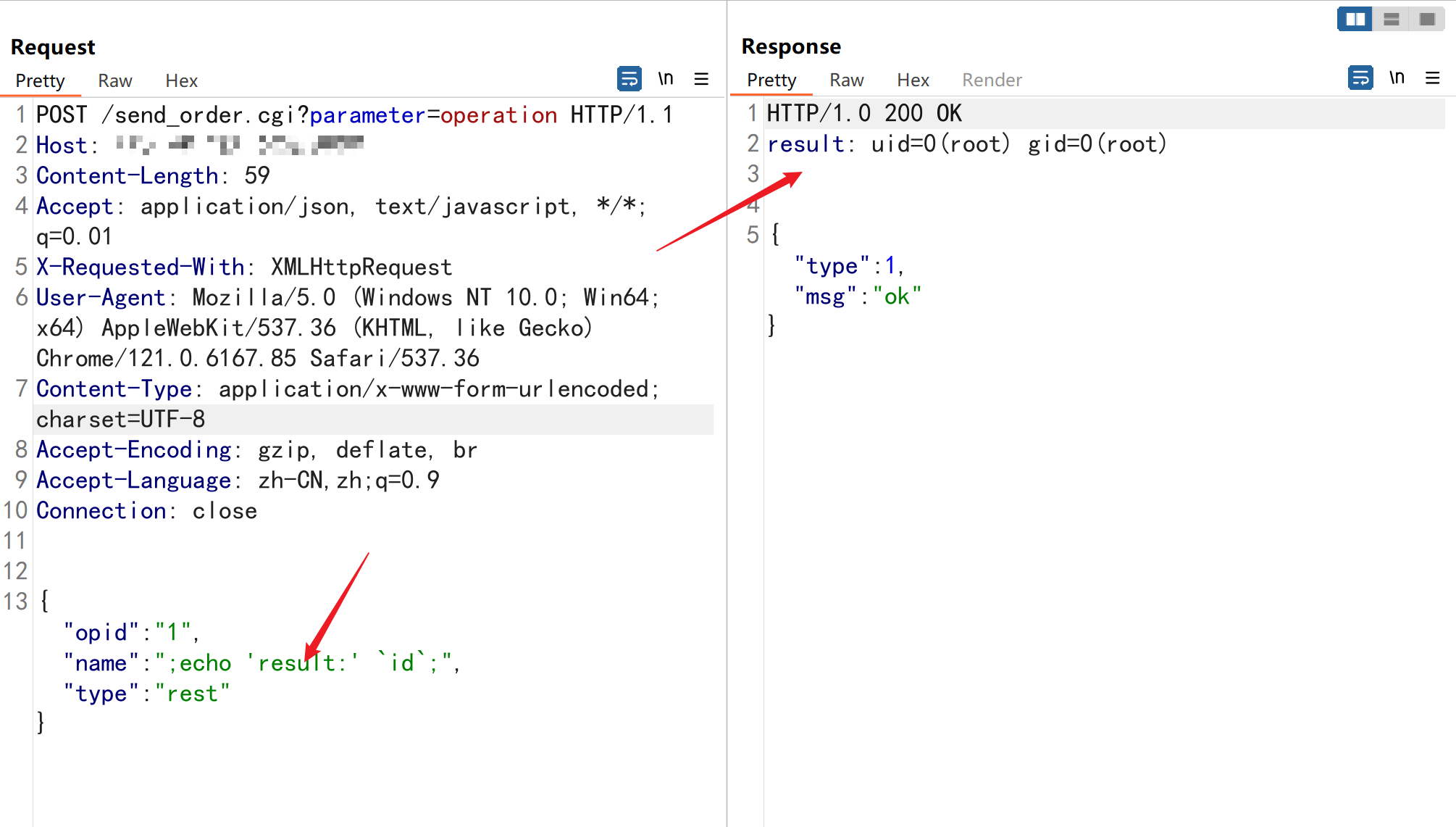
Task: Select top-bottom stacked layout icon
Action: [x=1391, y=19]
